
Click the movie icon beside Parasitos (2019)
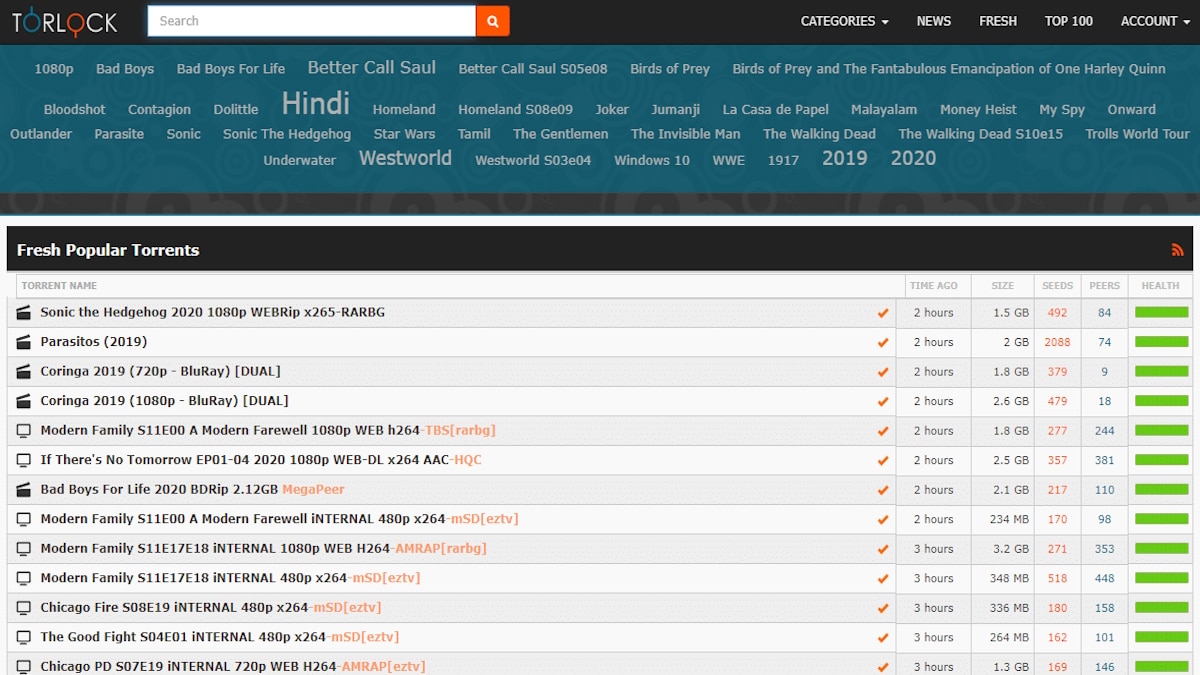tap(22, 342)
